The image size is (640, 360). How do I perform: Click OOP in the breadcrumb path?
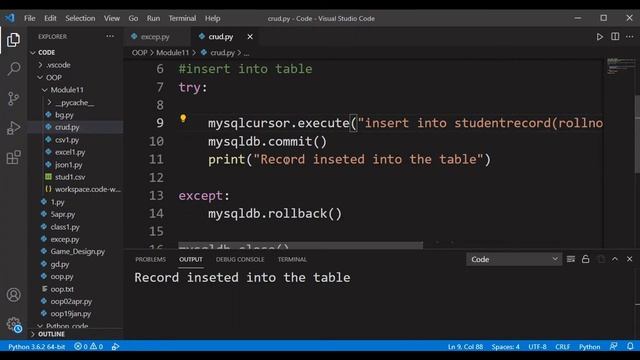coord(139,53)
